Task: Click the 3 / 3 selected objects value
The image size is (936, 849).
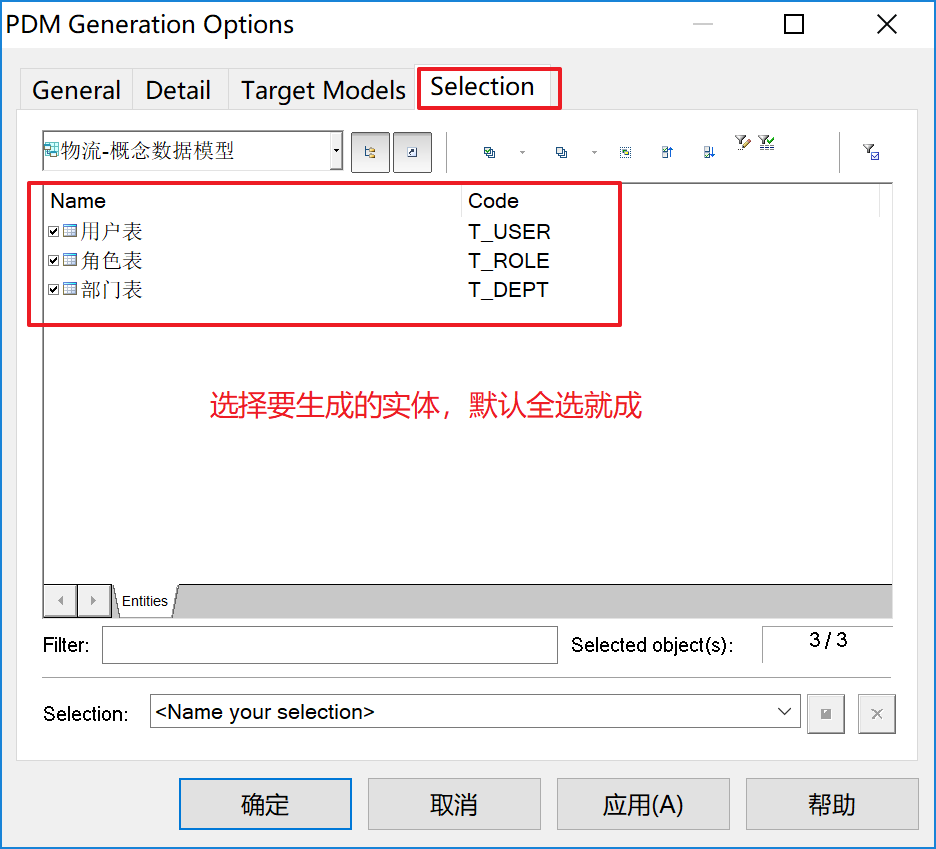Action: pyautogui.click(x=828, y=640)
